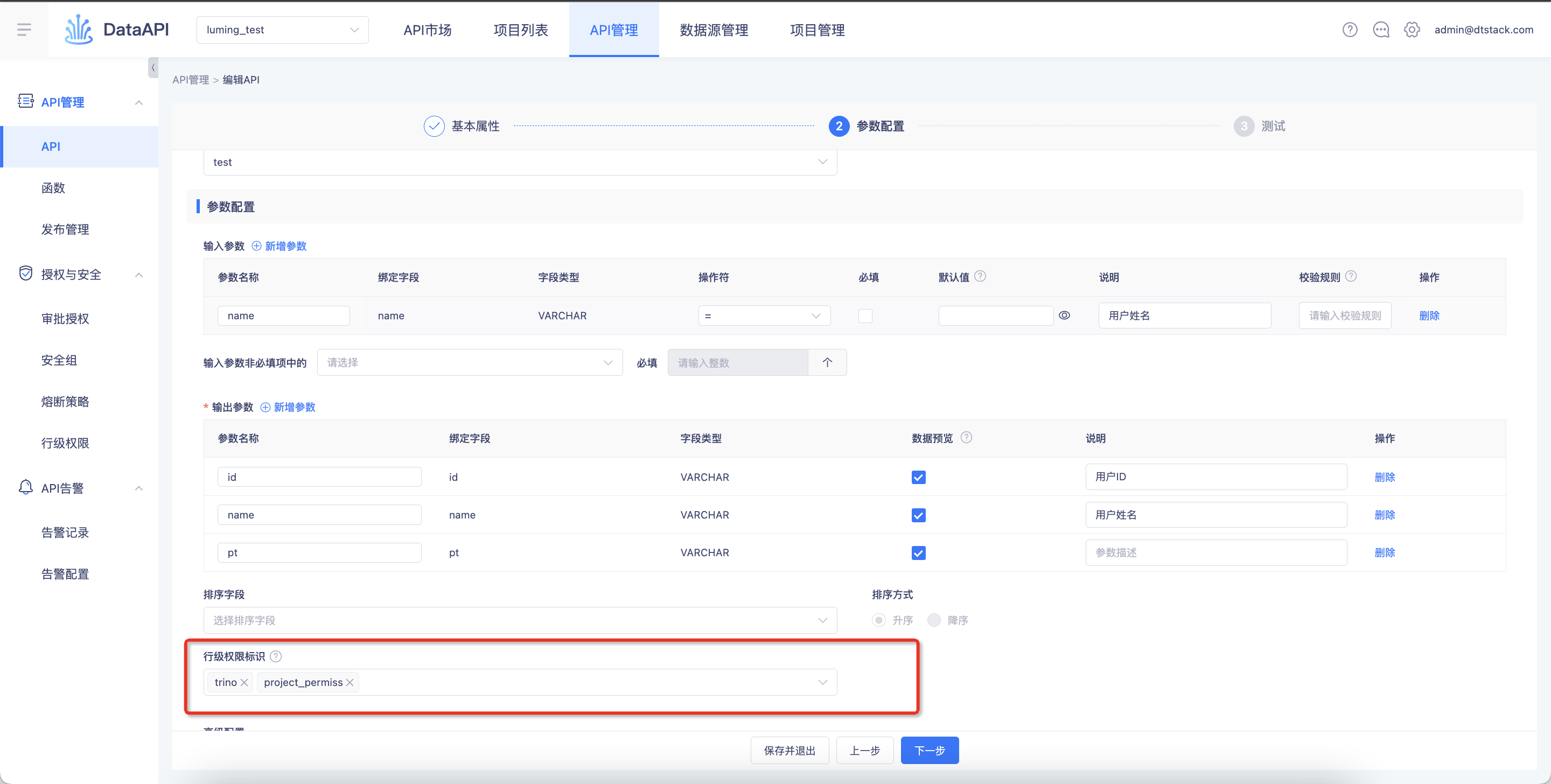
Task: Go to the 数据源管理 tab
Action: (x=714, y=30)
